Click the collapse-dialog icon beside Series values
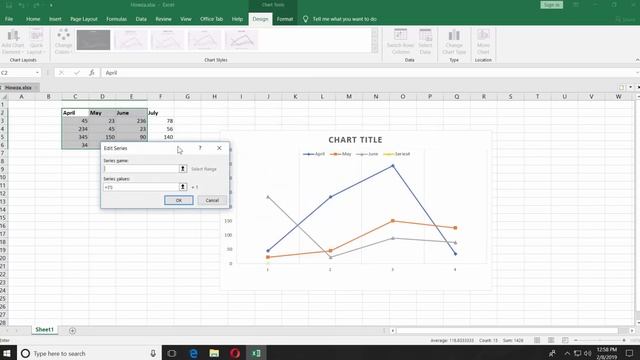Viewport: 640px width, 360px height. coord(183,187)
